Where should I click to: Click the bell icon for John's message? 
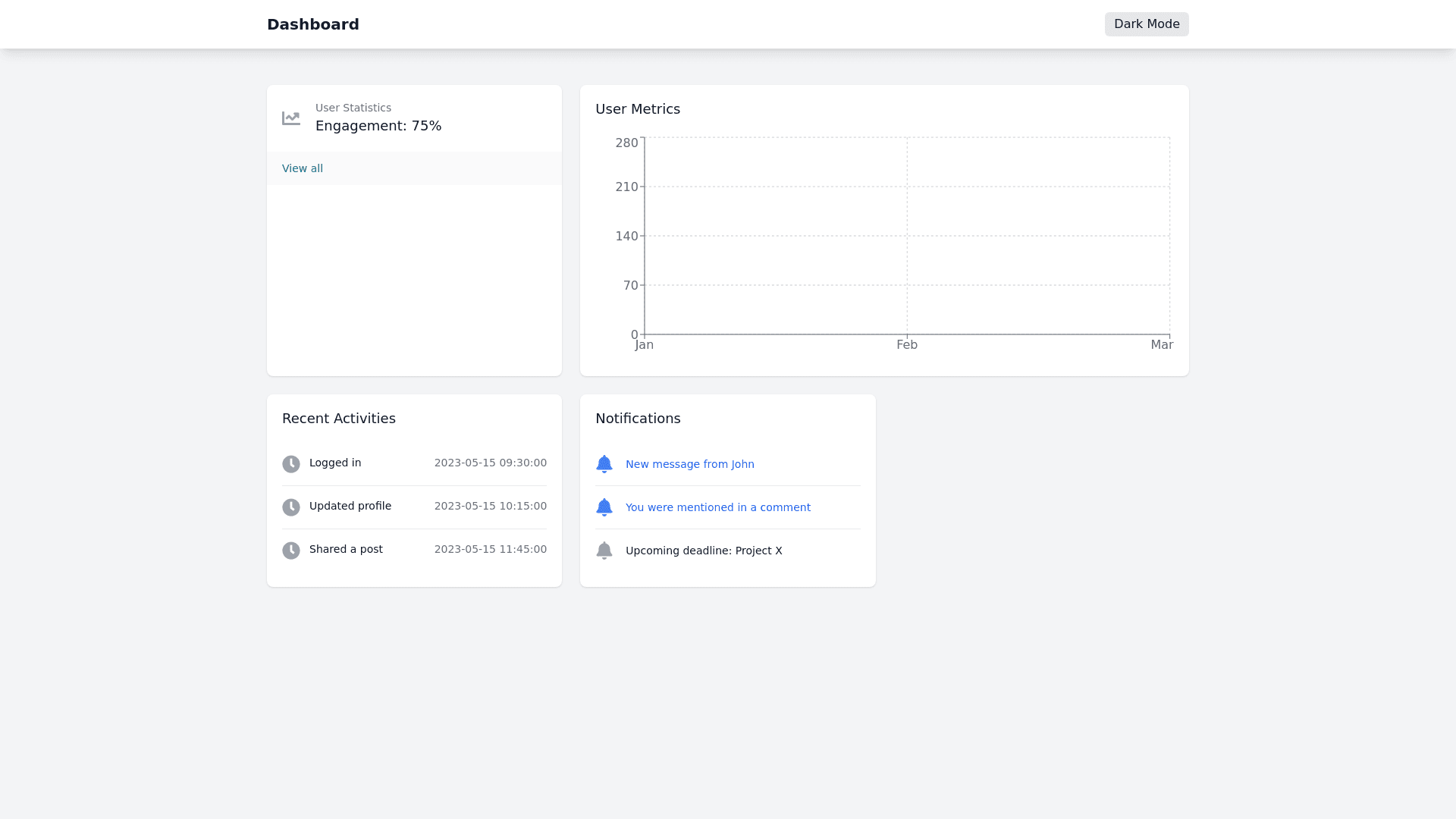point(604,464)
